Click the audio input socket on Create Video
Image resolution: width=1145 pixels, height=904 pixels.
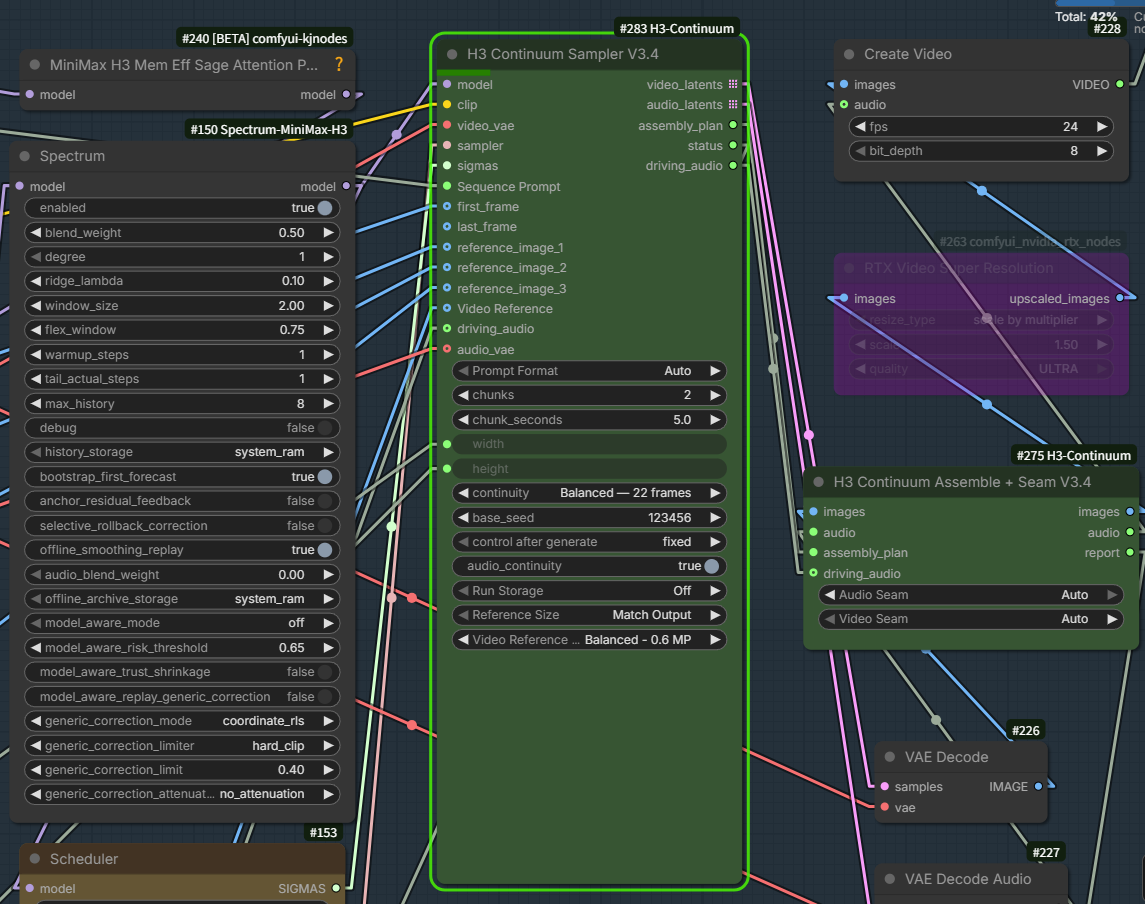pyautogui.click(x=844, y=105)
